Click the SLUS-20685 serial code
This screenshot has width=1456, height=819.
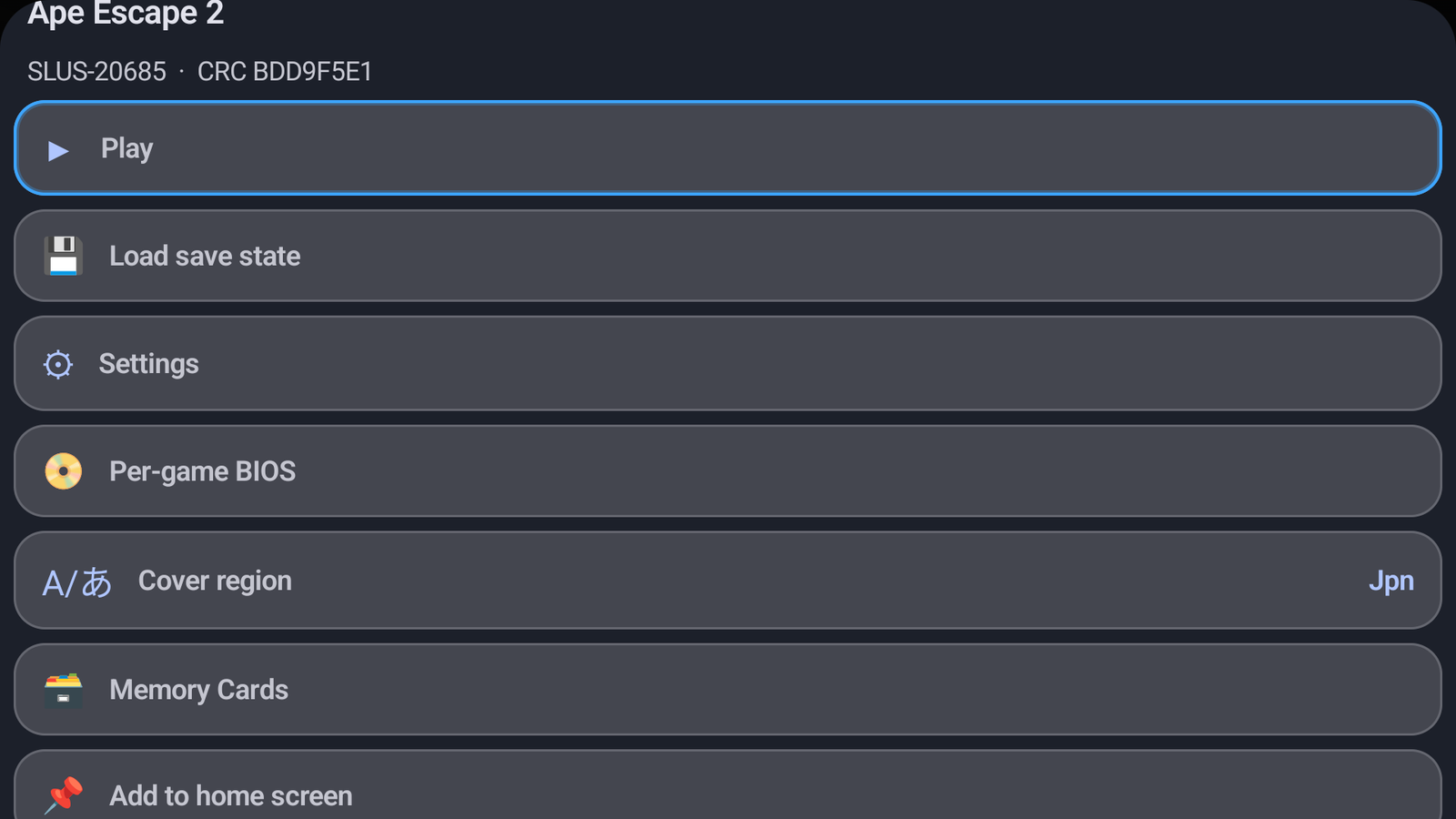pos(96,71)
